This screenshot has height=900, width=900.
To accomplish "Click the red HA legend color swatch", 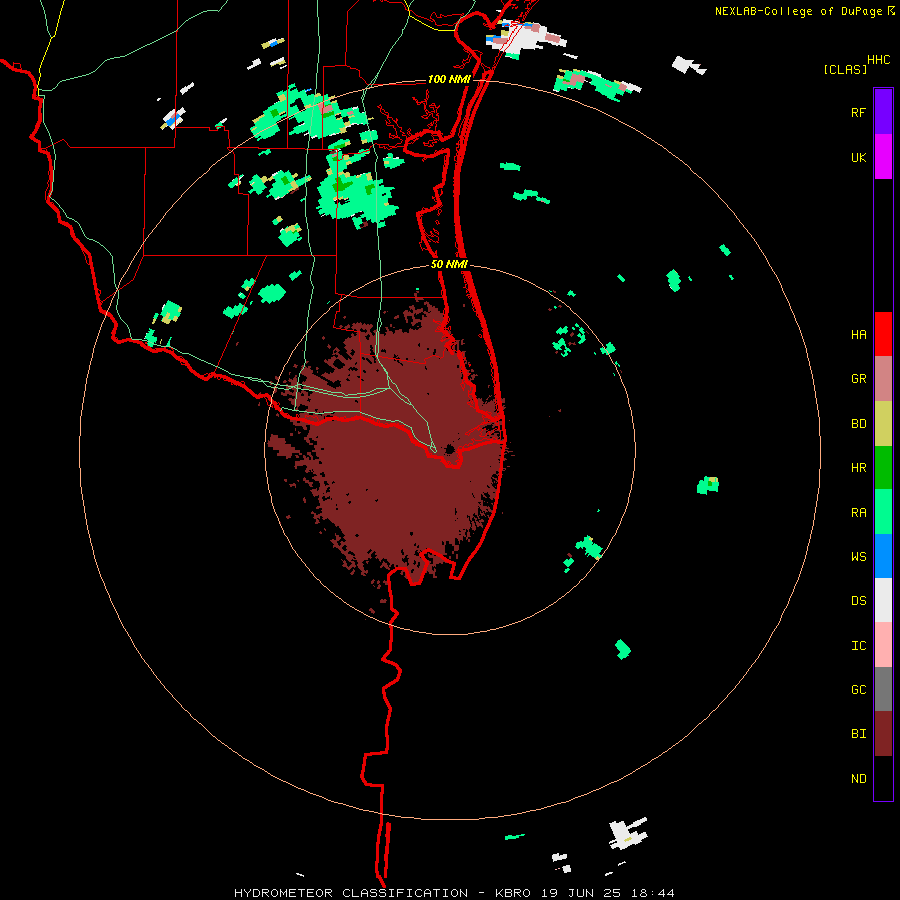I will [883, 334].
